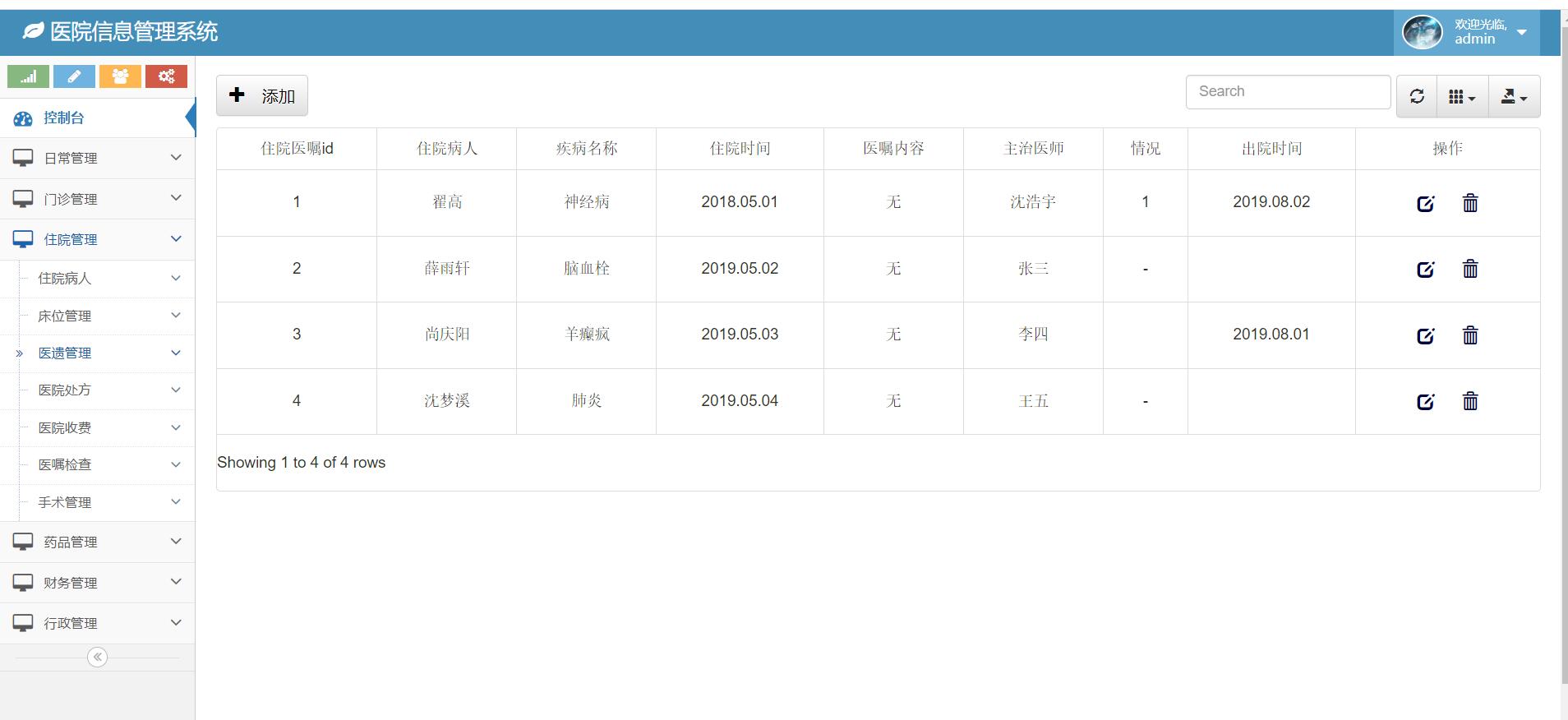Open the columns toggle dropdown
The width and height of the screenshot is (1568, 720).
pos(1462,96)
